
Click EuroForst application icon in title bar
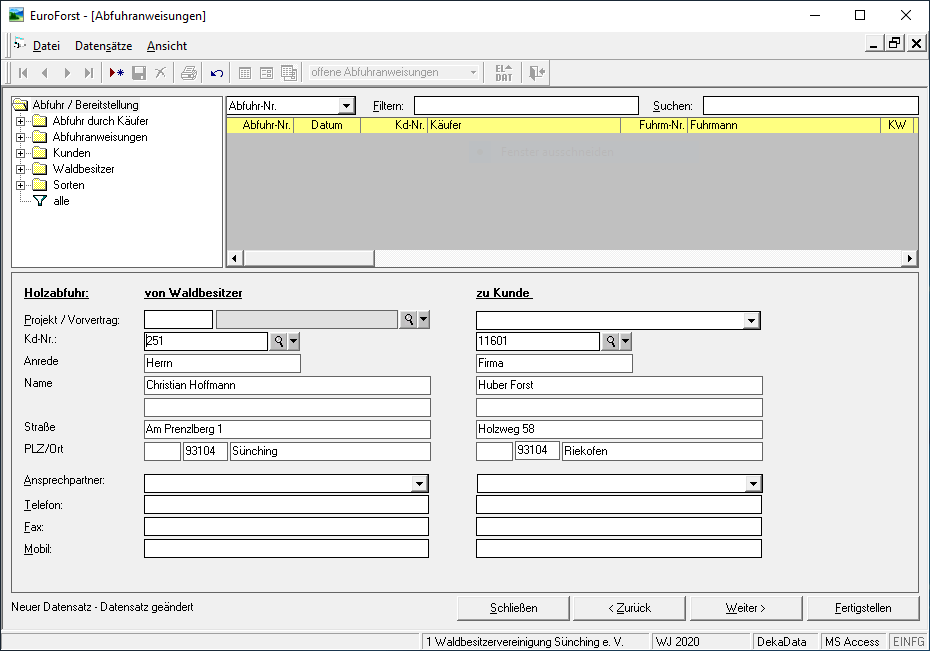click(16, 15)
